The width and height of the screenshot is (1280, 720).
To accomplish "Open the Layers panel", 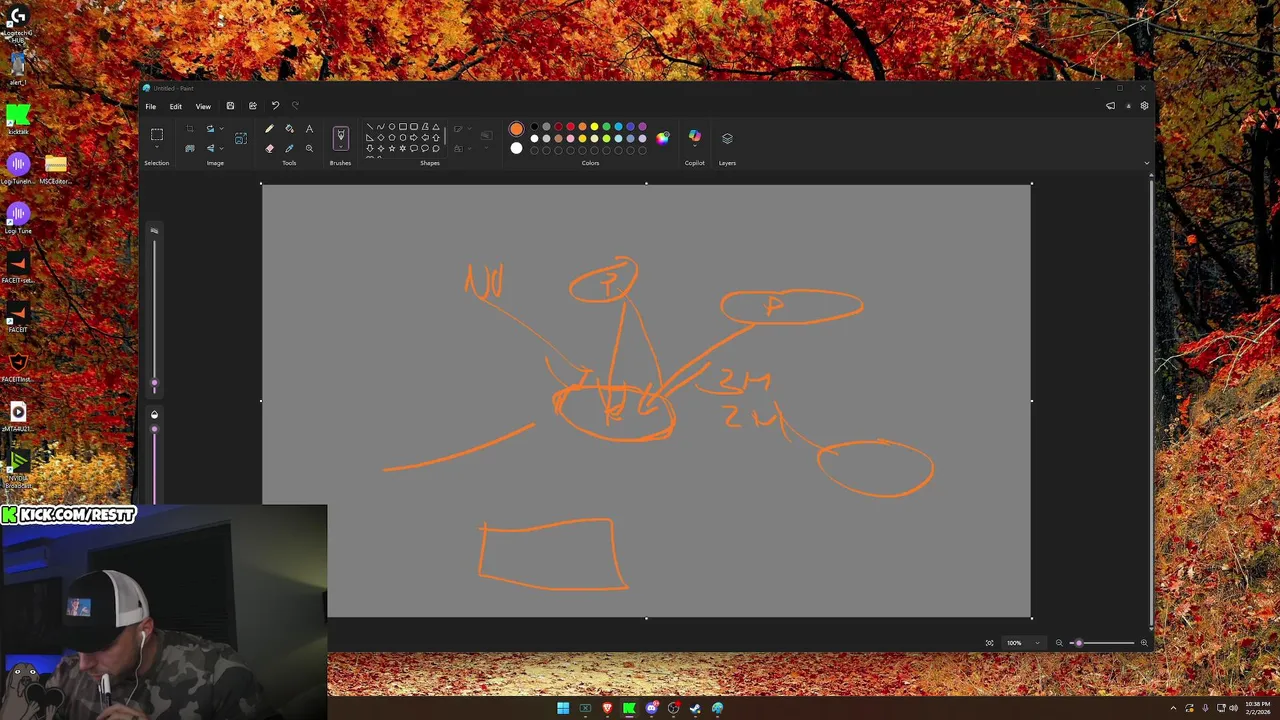I will point(727,138).
